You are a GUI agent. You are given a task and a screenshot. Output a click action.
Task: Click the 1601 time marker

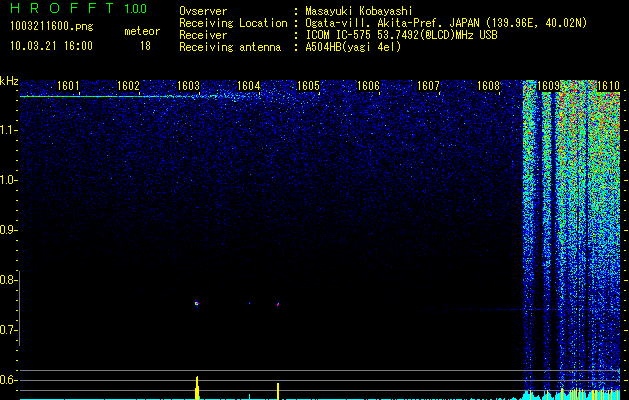68,87
